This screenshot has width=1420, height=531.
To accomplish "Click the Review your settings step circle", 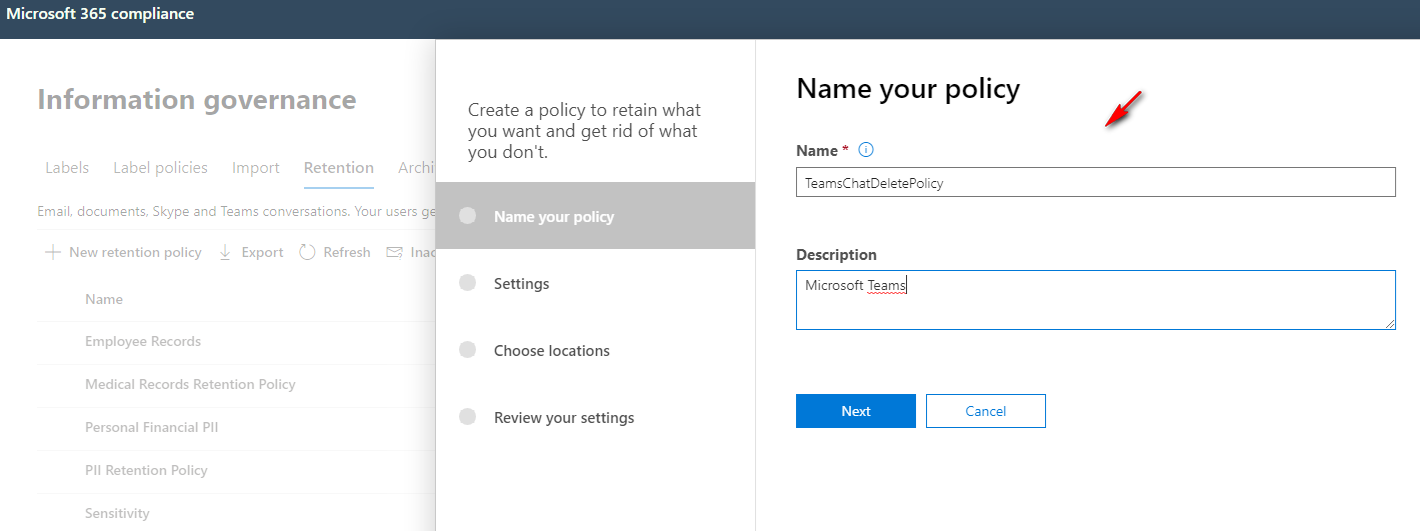I will (467, 417).
